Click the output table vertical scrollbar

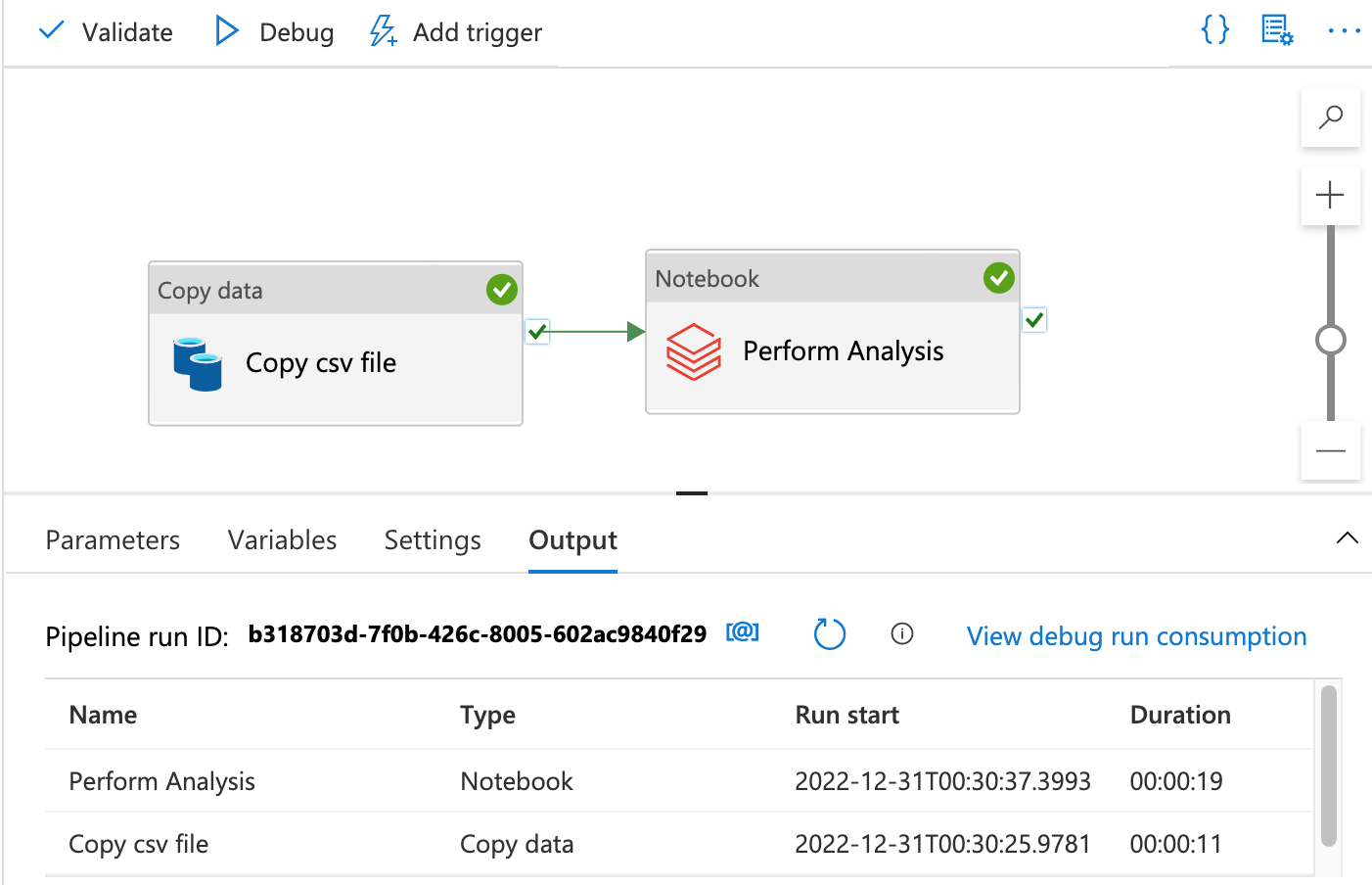(1328, 766)
